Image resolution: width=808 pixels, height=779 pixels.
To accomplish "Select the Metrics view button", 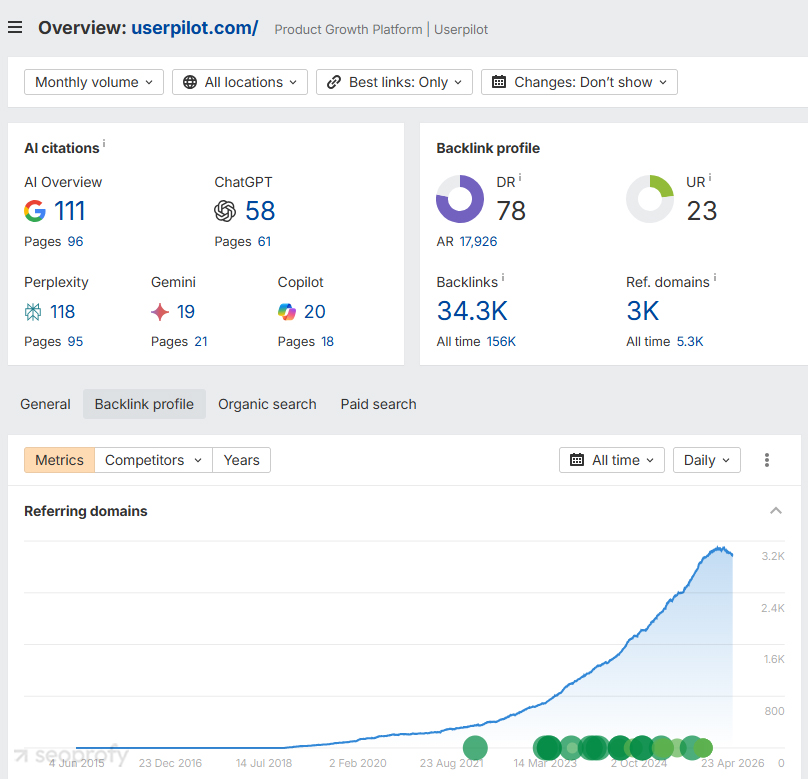I will tap(59, 460).
